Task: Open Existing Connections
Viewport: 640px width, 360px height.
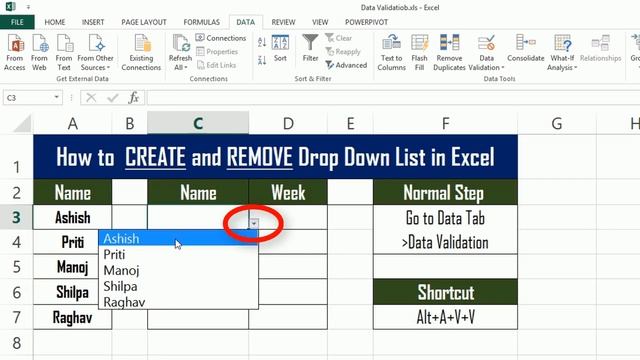Action: 141,53
